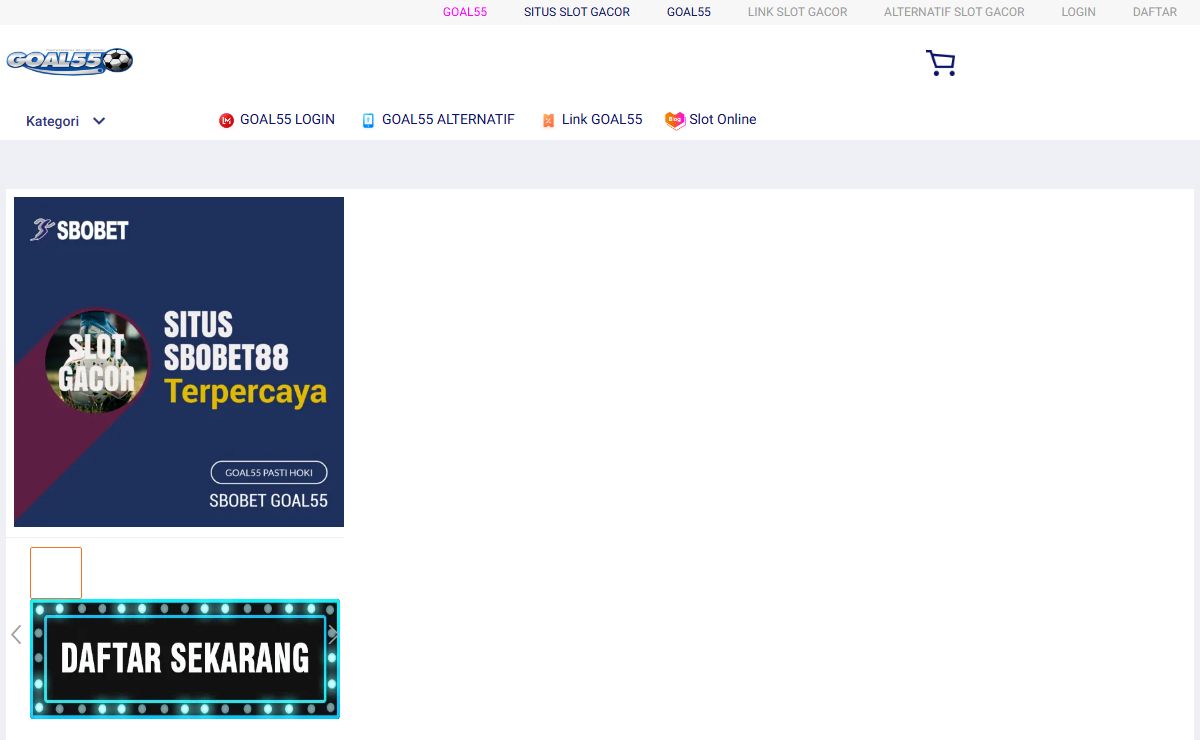
Task: Click the next arrow of thumbnail carousel
Action: point(333,634)
